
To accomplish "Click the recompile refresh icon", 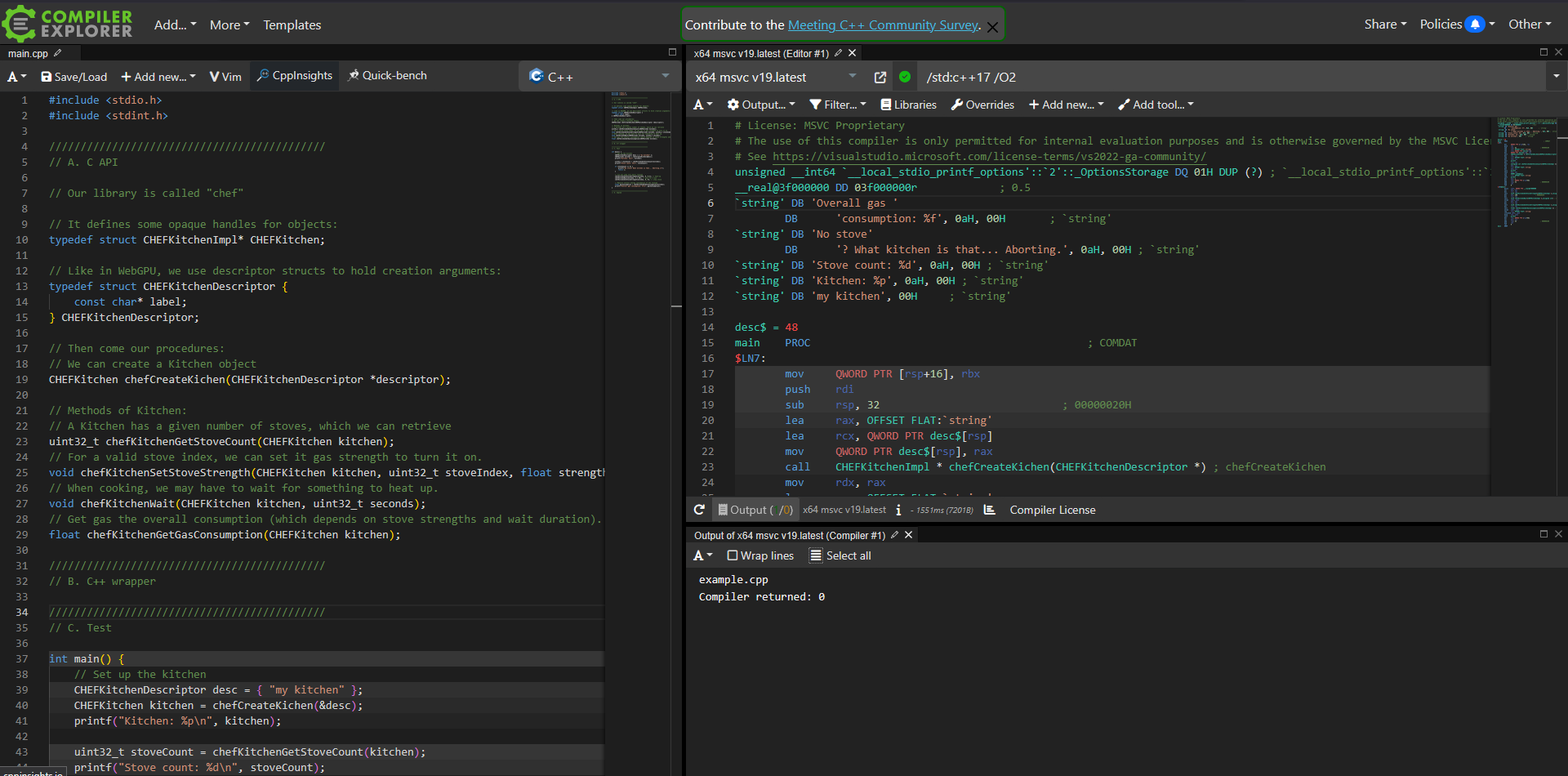I will (699, 510).
